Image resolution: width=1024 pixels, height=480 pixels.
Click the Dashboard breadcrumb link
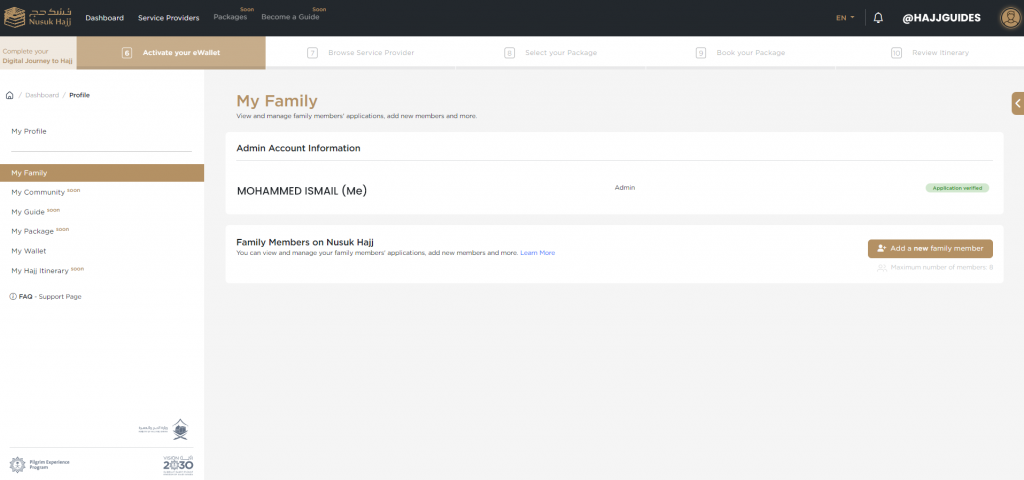point(42,95)
